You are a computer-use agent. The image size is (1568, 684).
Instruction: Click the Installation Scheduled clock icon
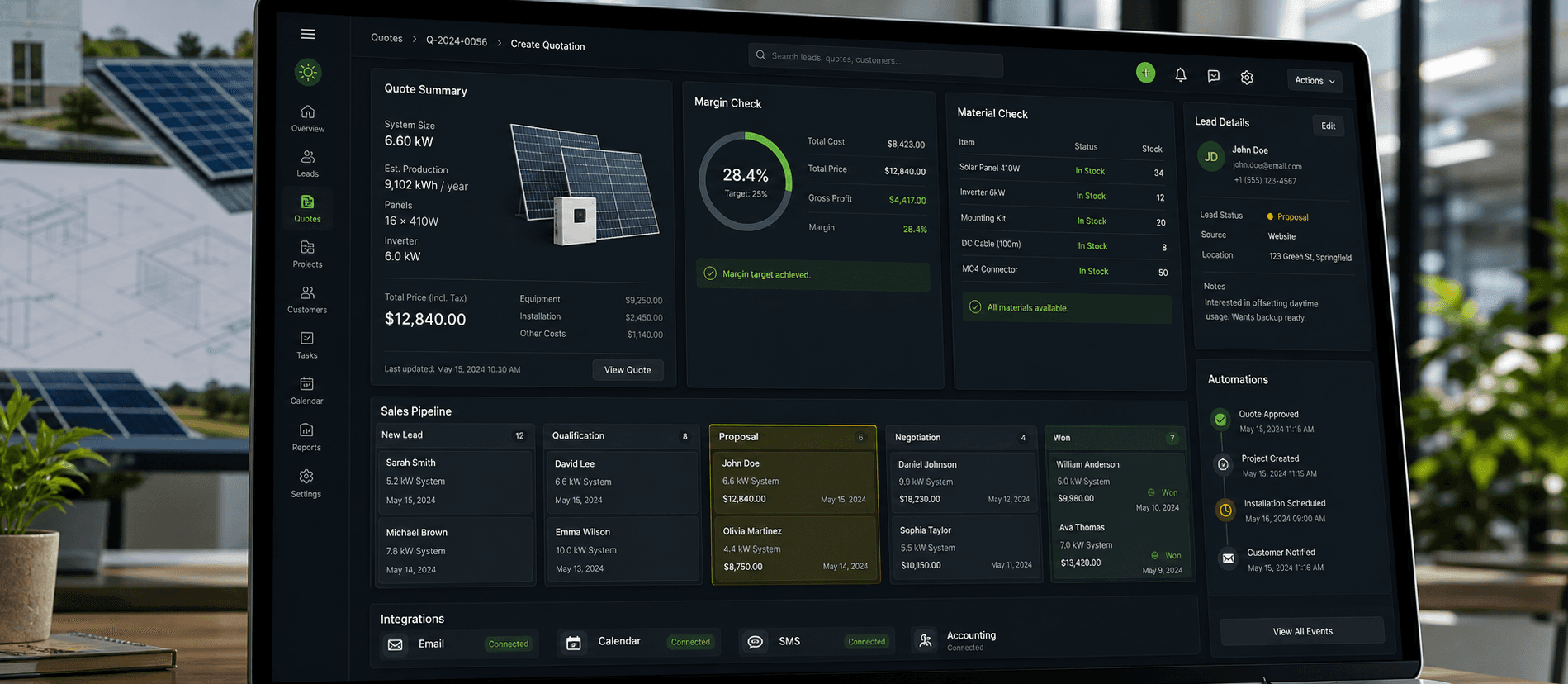[1225, 511]
